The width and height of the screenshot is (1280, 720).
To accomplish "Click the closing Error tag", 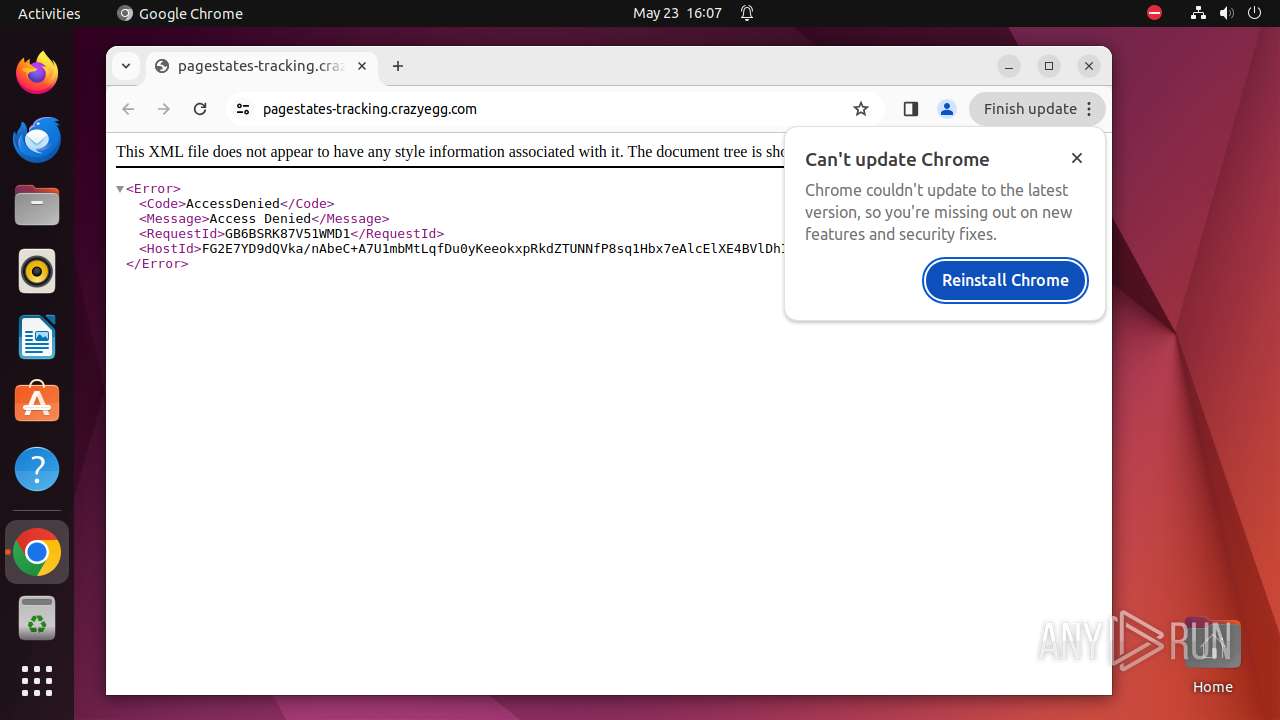I will [157, 264].
